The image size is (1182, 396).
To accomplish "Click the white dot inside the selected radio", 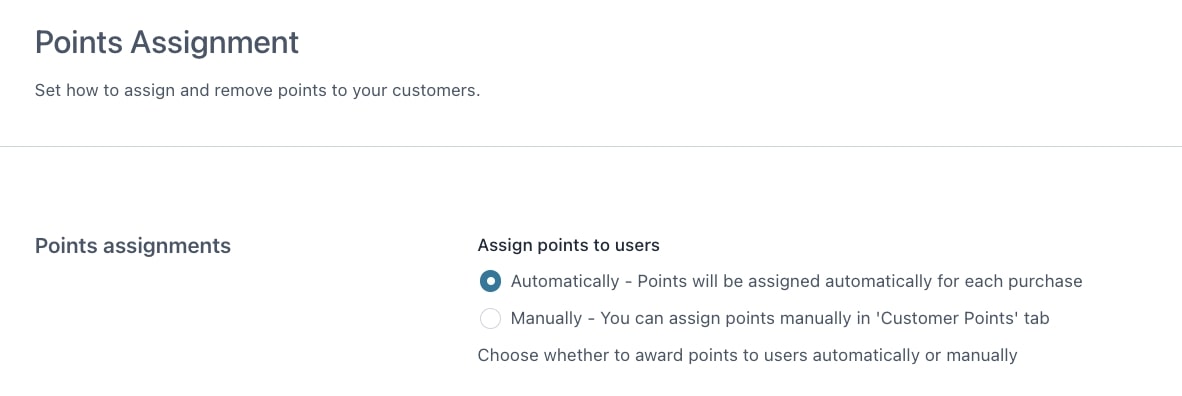I will point(490,281).
